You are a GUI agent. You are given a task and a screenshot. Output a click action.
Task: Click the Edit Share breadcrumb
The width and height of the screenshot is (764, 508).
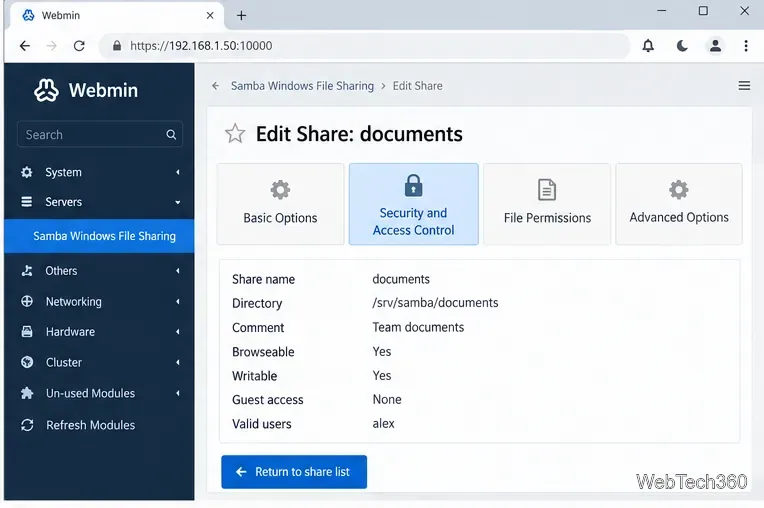click(418, 86)
